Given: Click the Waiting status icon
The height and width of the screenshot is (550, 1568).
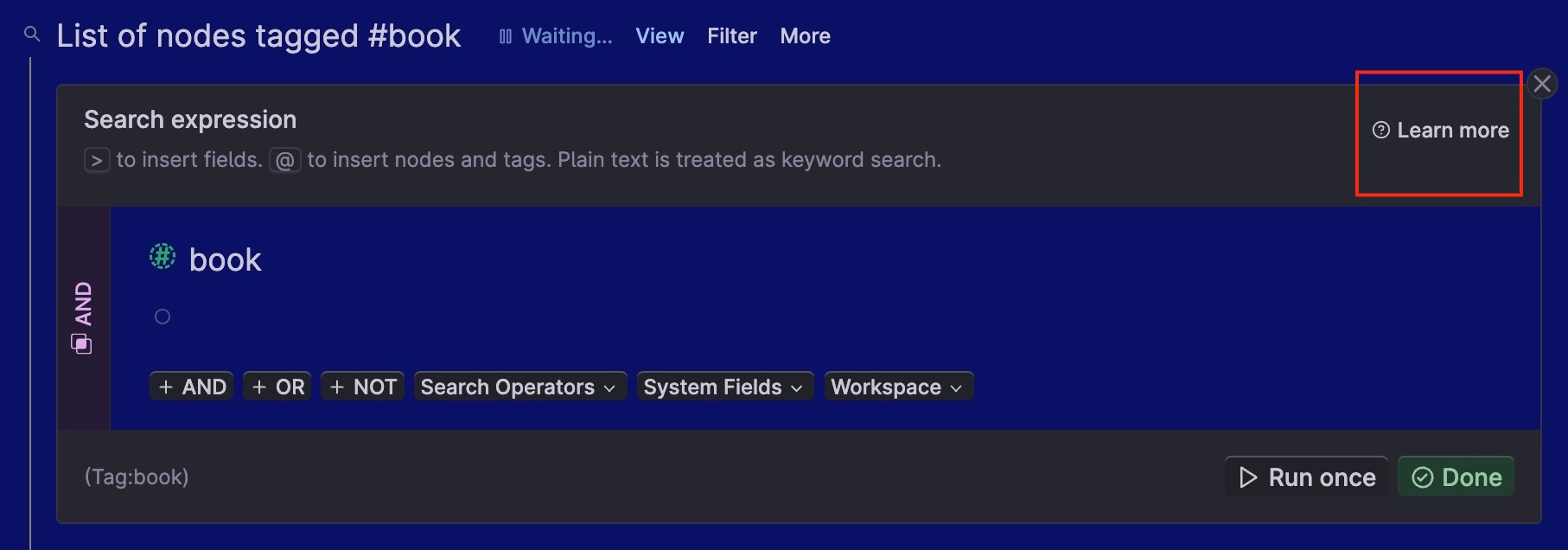Looking at the screenshot, I should (506, 36).
